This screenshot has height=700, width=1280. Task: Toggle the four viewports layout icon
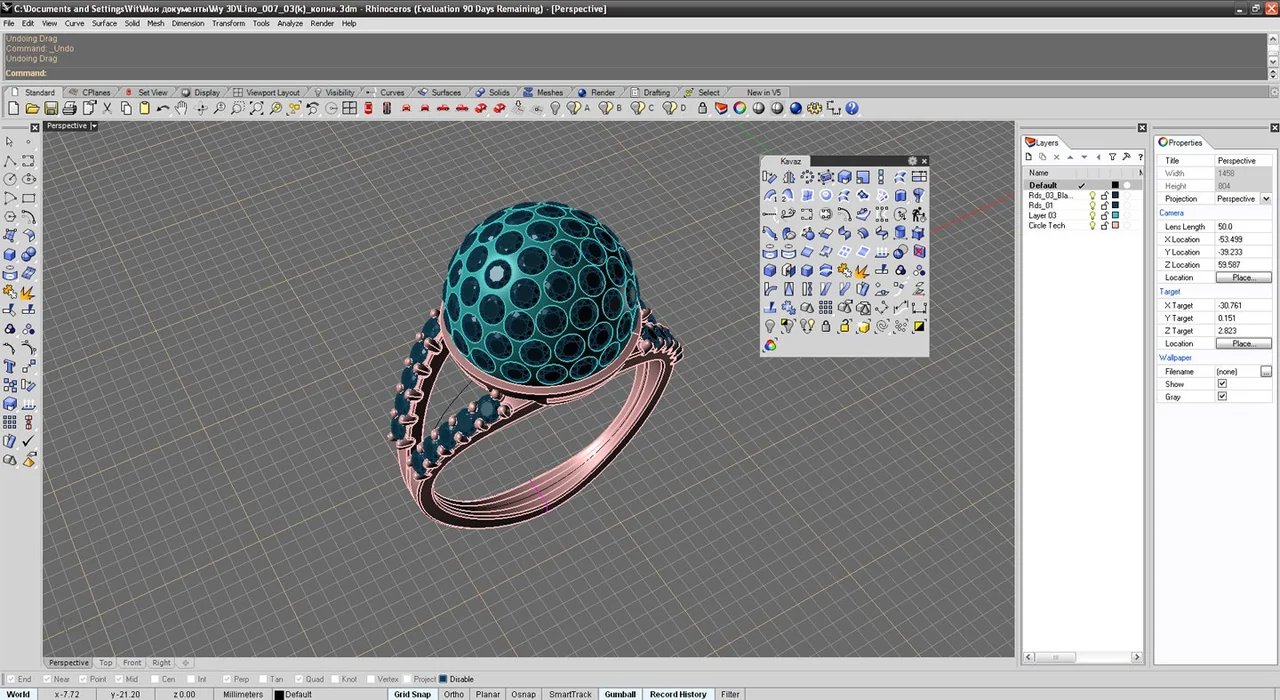pos(349,108)
